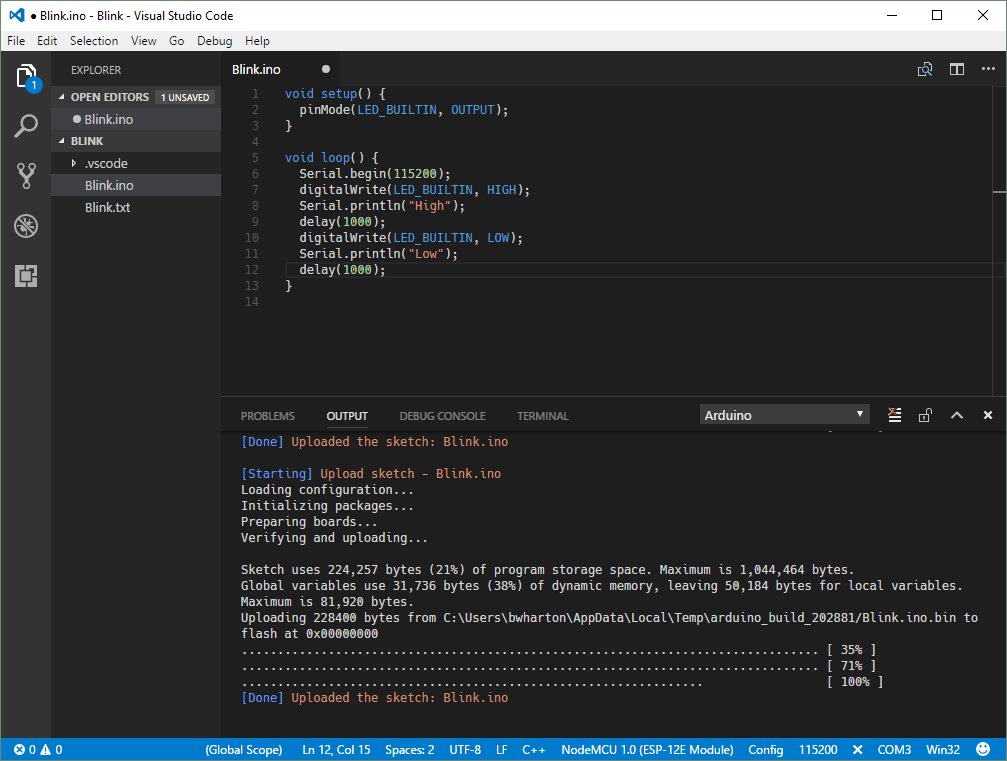Clear the output panel
Image resolution: width=1007 pixels, height=761 pixels.
pyautogui.click(x=894, y=415)
